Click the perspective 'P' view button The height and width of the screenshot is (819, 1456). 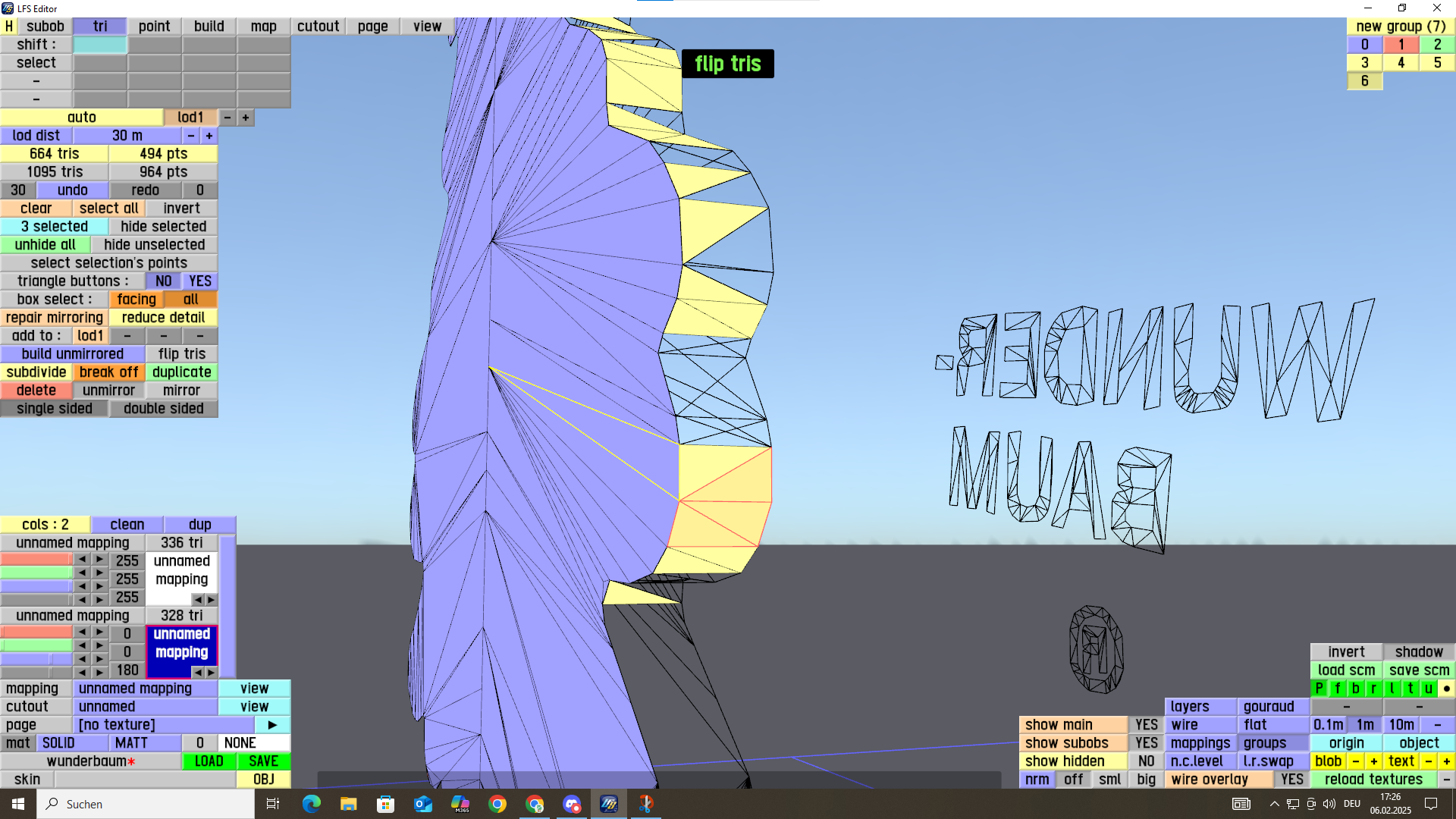[x=1319, y=689]
